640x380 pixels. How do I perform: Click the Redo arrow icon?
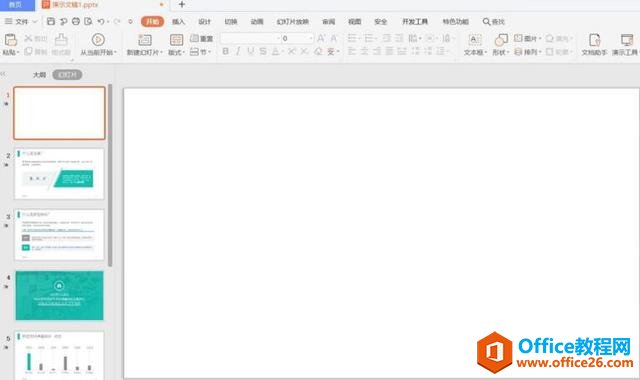click(117, 21)
